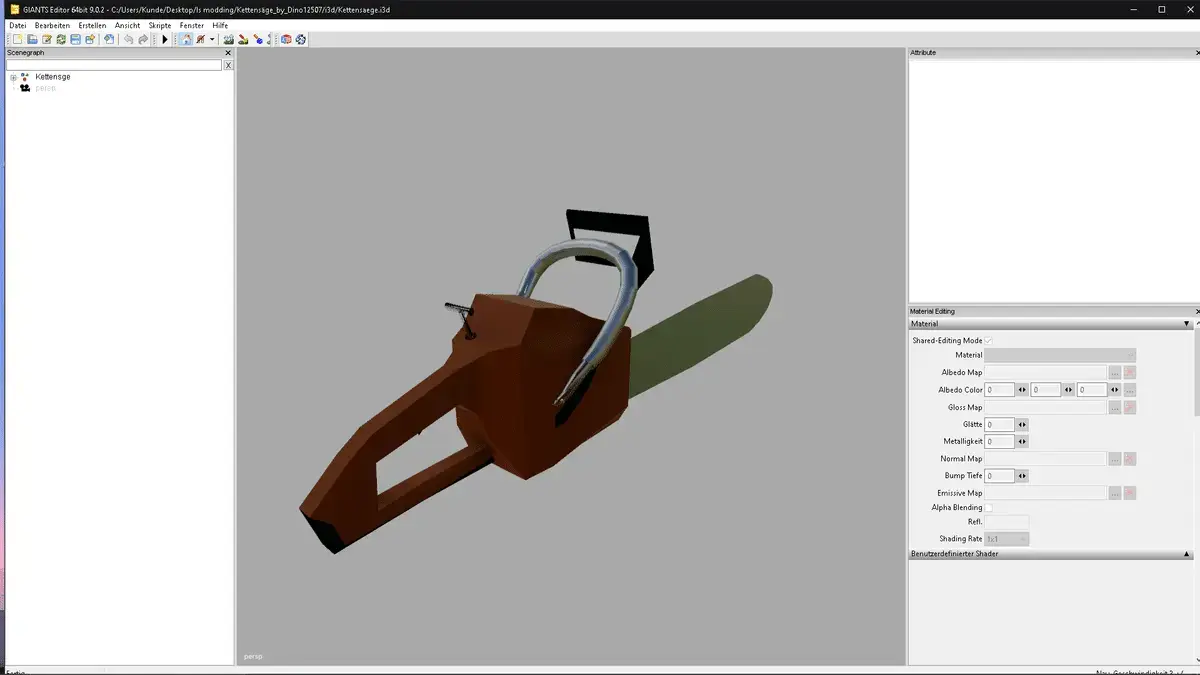Click the Open file folder icon

pyautogui.click(x=32, y=39)
